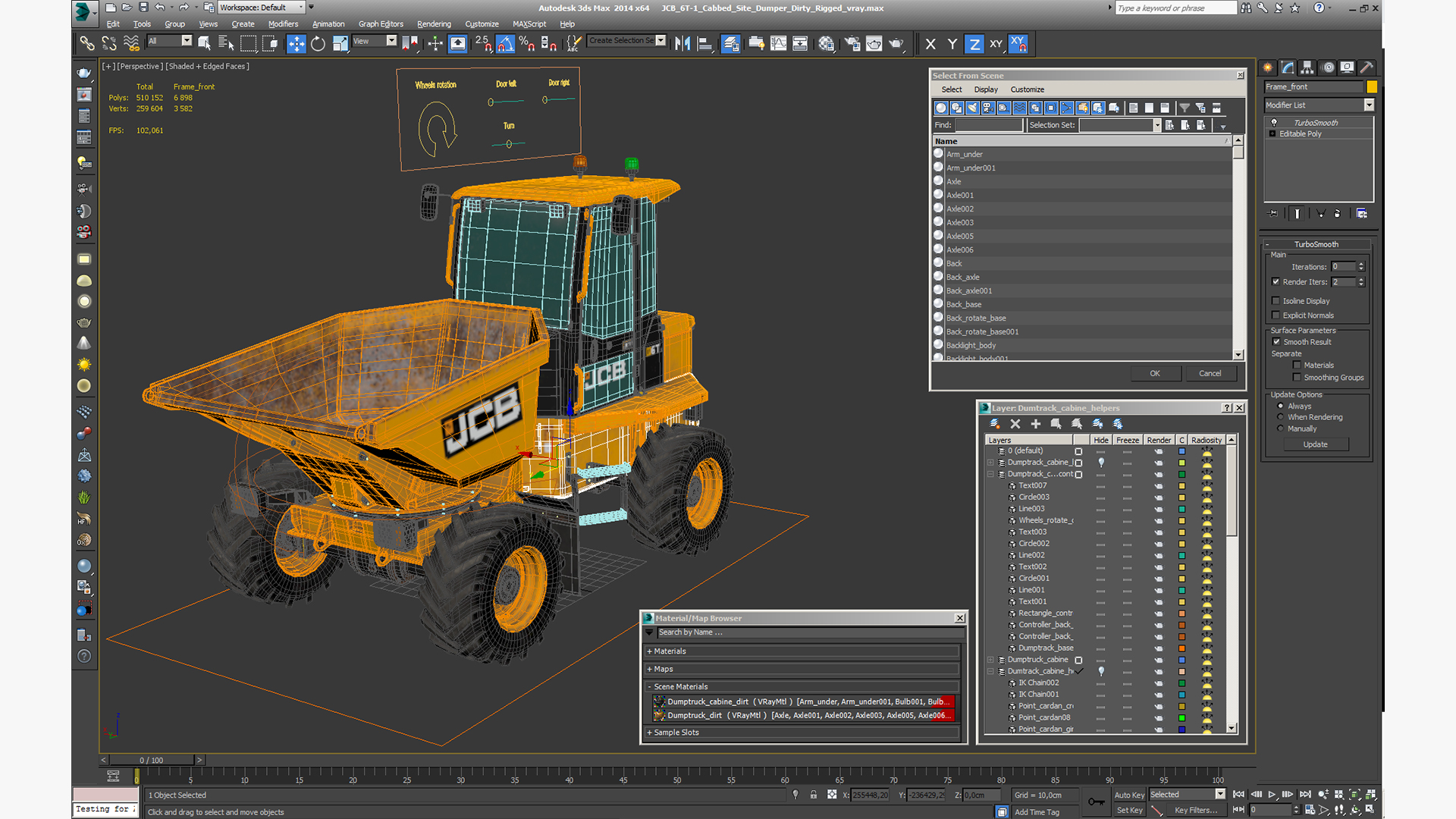Open the View reference coordinate dropdown

[375, 41]
